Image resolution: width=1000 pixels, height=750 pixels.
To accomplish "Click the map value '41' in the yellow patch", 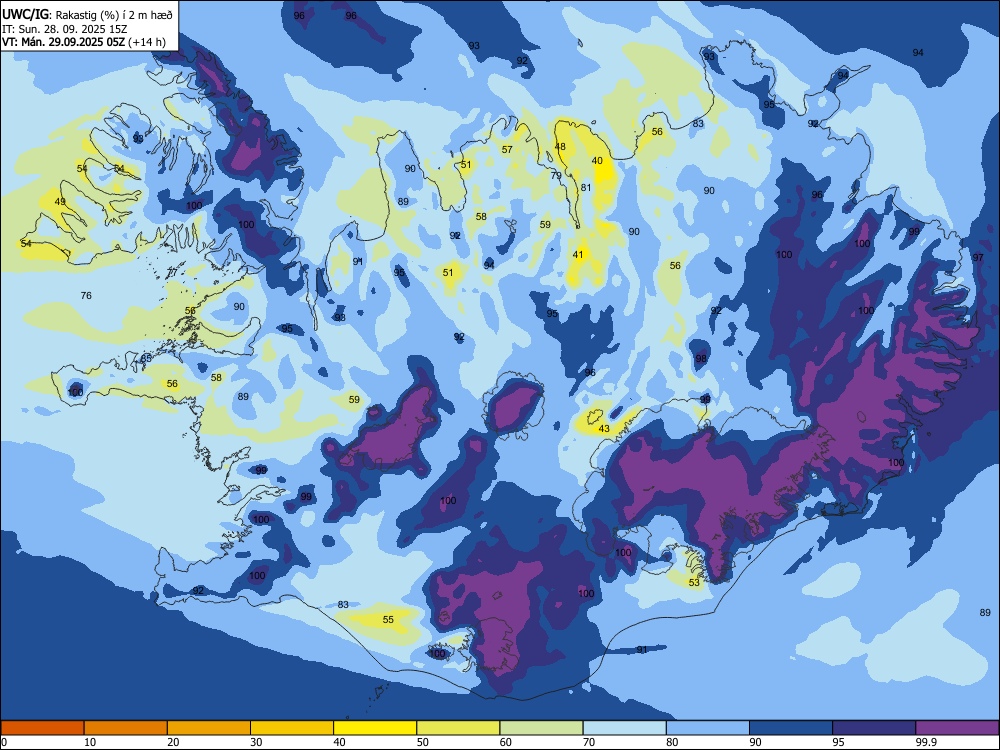I will pyautogui.click(x=578, y=254).
